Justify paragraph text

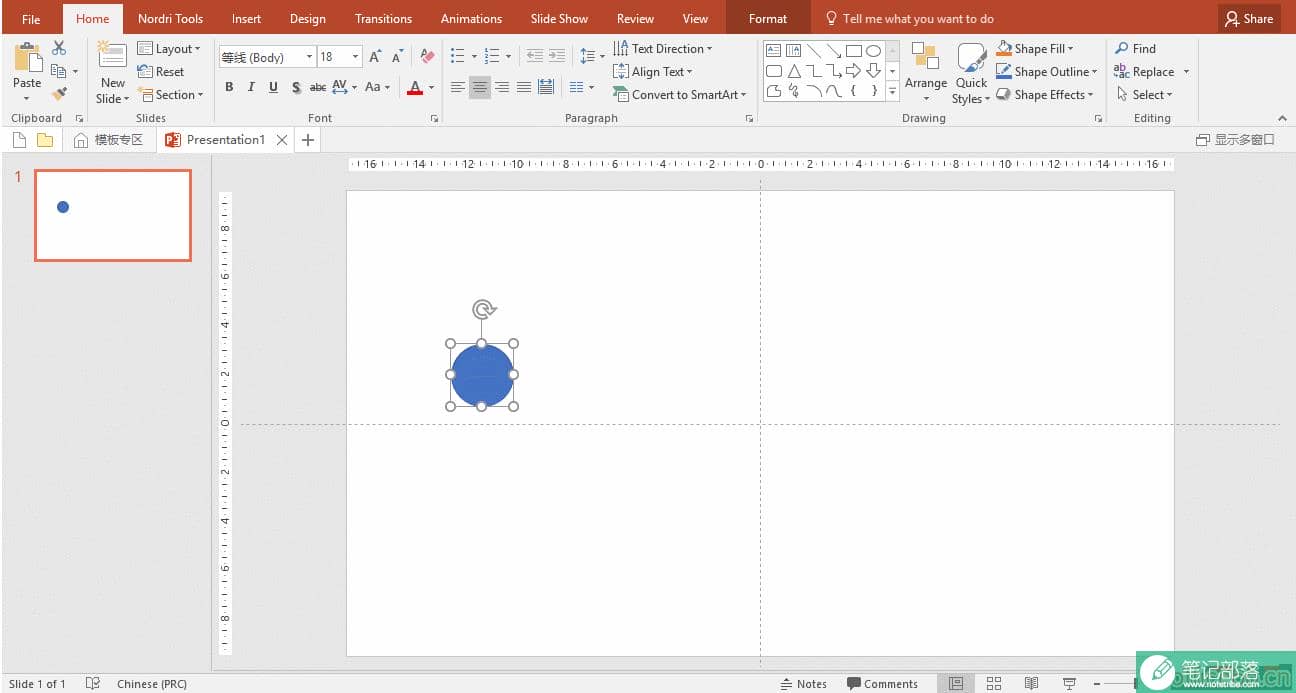(x=524, y=88)
